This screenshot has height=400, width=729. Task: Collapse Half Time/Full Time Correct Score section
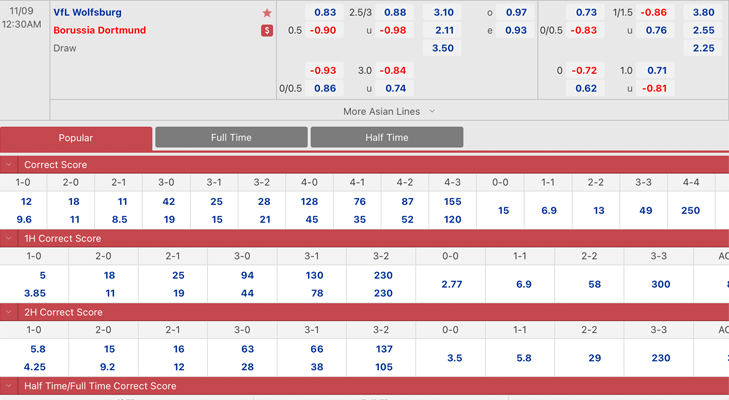8,386
